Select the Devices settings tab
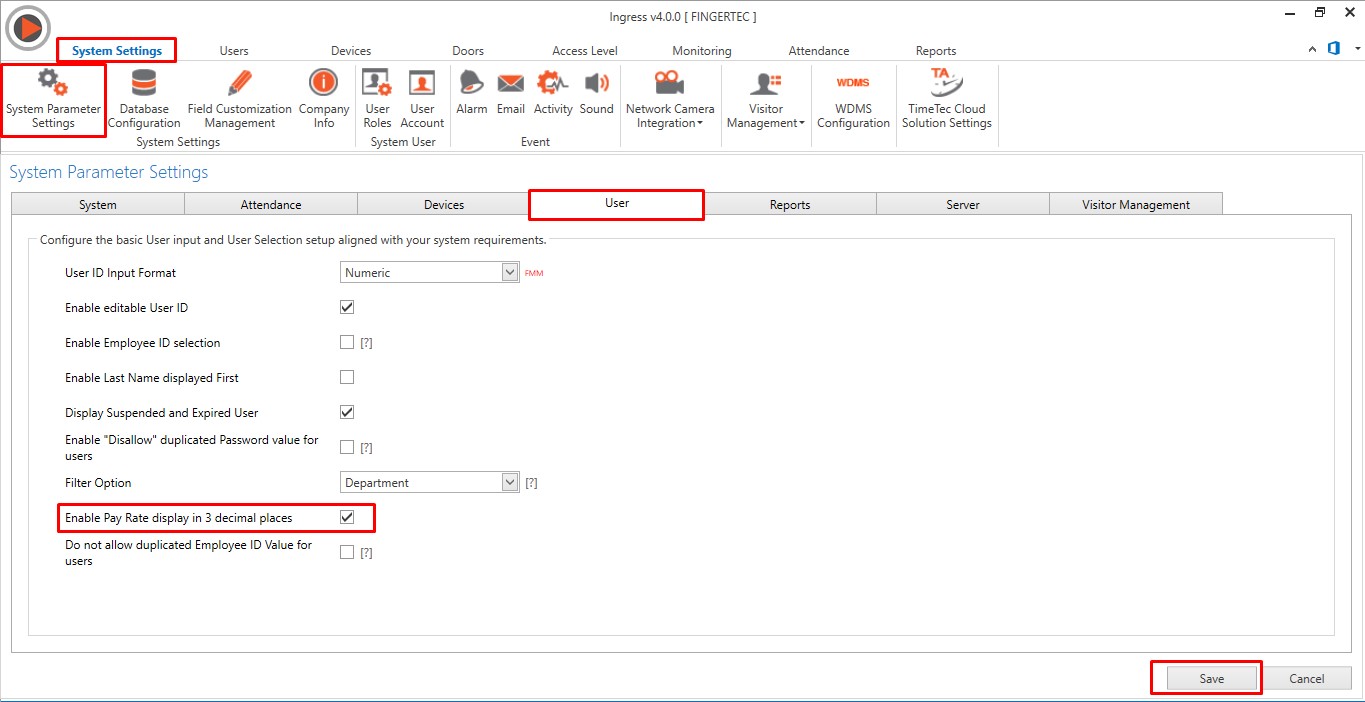Image resolution: width=1365 pixels, height=702 pixels. (444, 204)
